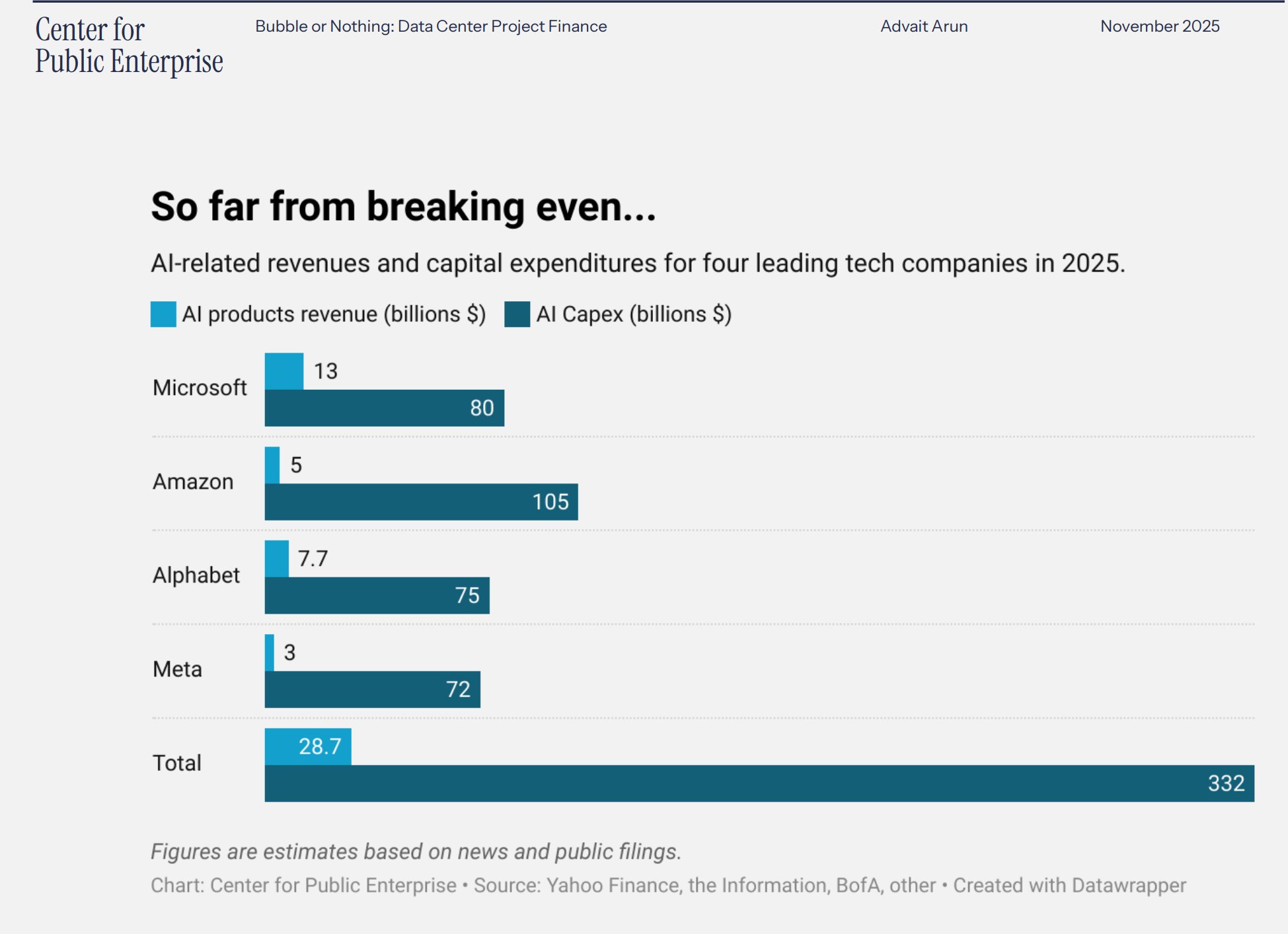1288x934 pixels.
Task: Select Meta's thin revenue bar
Action: point(270,653)
